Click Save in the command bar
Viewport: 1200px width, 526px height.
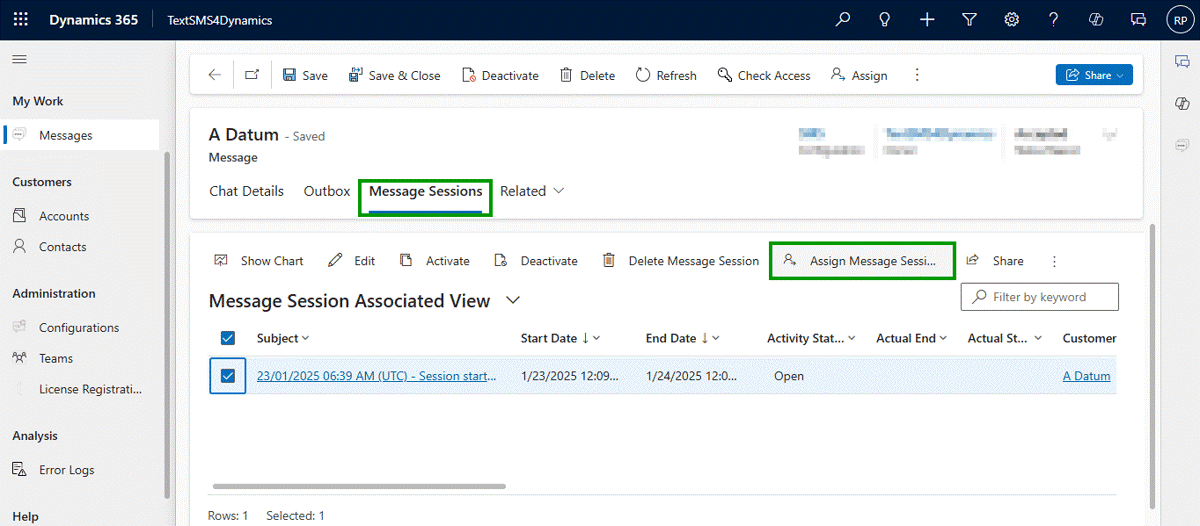click(305, 75)
